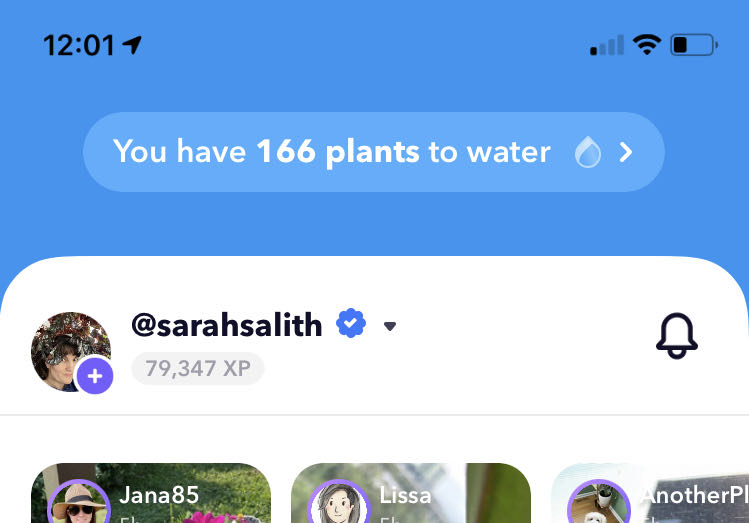Tap the water droplet icon in banner
The image size is (749, 523).
[x=588, y=152]
